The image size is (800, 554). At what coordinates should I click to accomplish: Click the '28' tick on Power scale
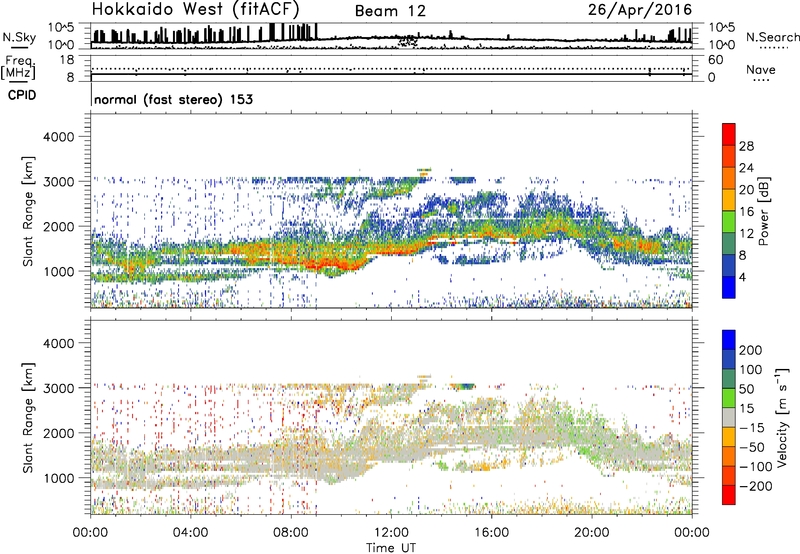point(746,146)
